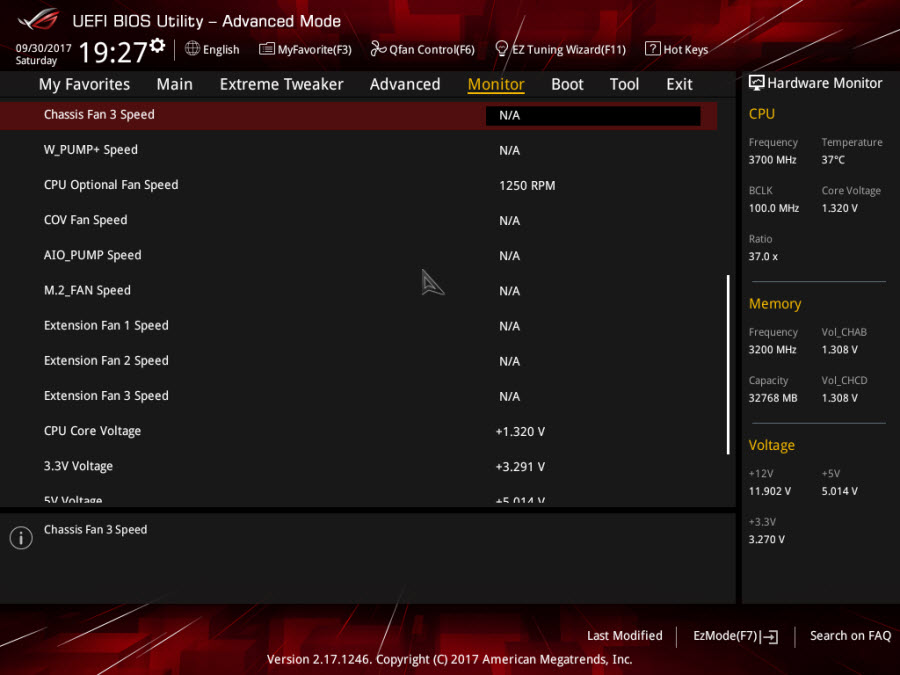
Task: Open the Extreme Tweaker tab
Action: [281, 84]
